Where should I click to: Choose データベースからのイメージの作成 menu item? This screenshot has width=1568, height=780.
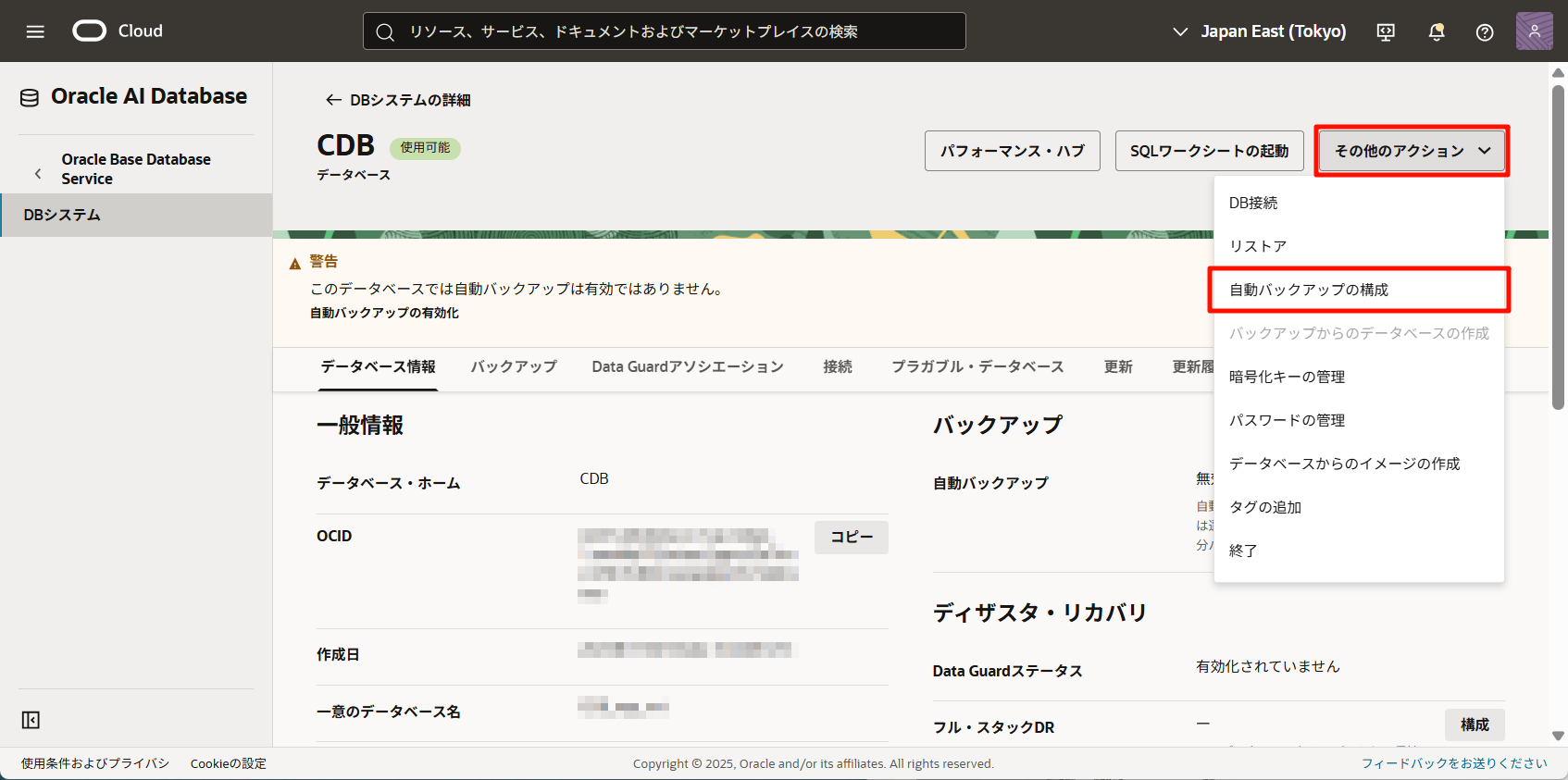click(x=1359, y=464)
